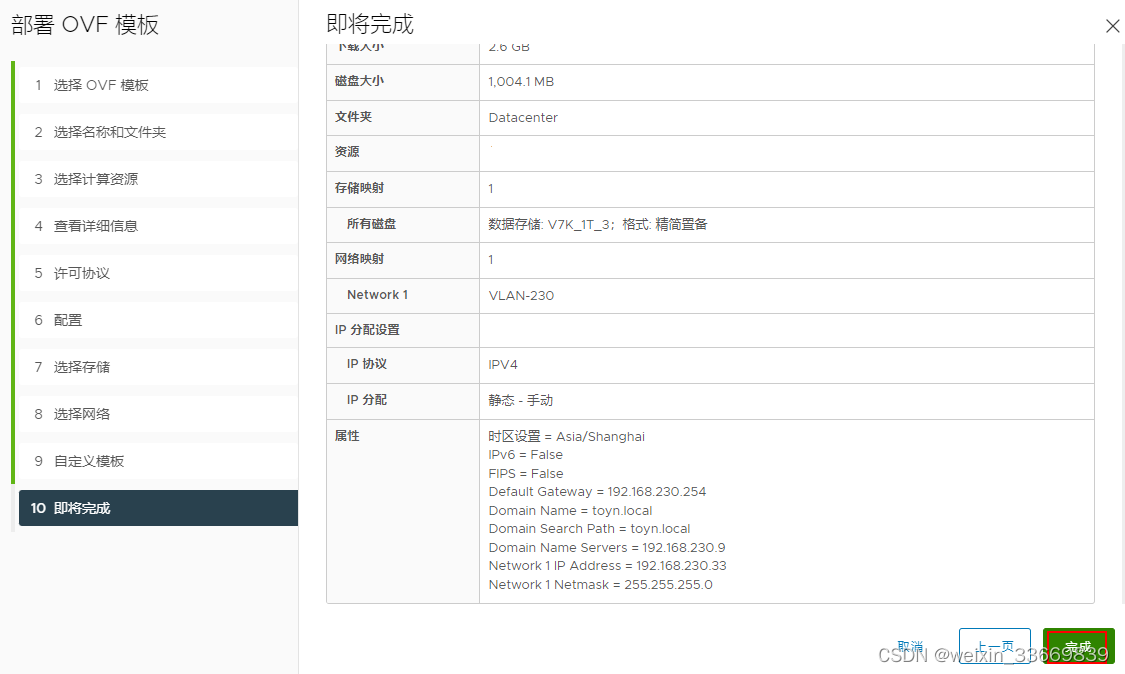The image size is (1125, 674).
Task: Click the 上一页 previous page button
Action: (x=994, y=646)
